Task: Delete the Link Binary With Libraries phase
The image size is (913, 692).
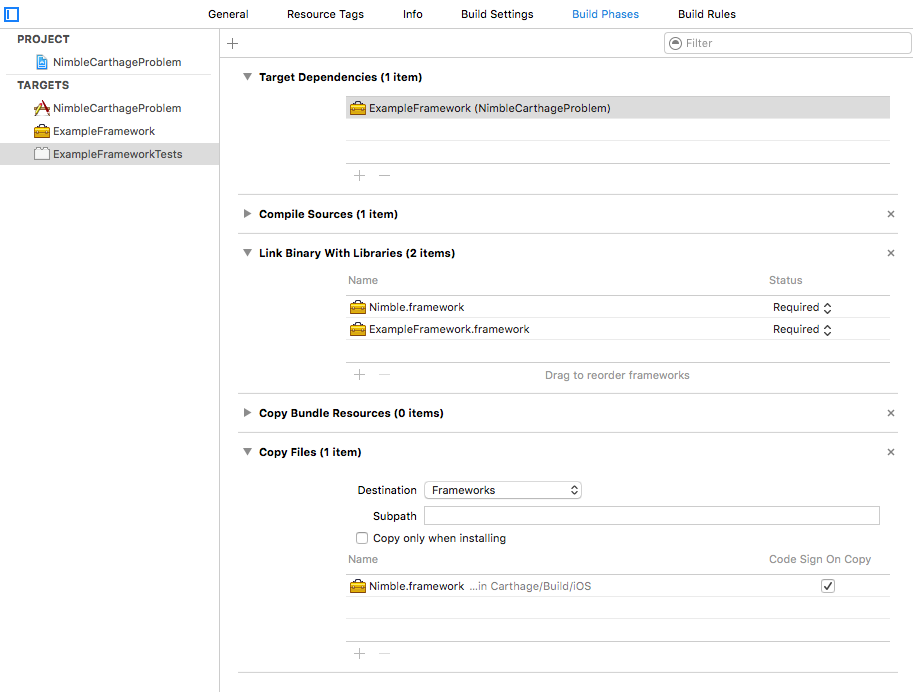Action: [890, 253]
